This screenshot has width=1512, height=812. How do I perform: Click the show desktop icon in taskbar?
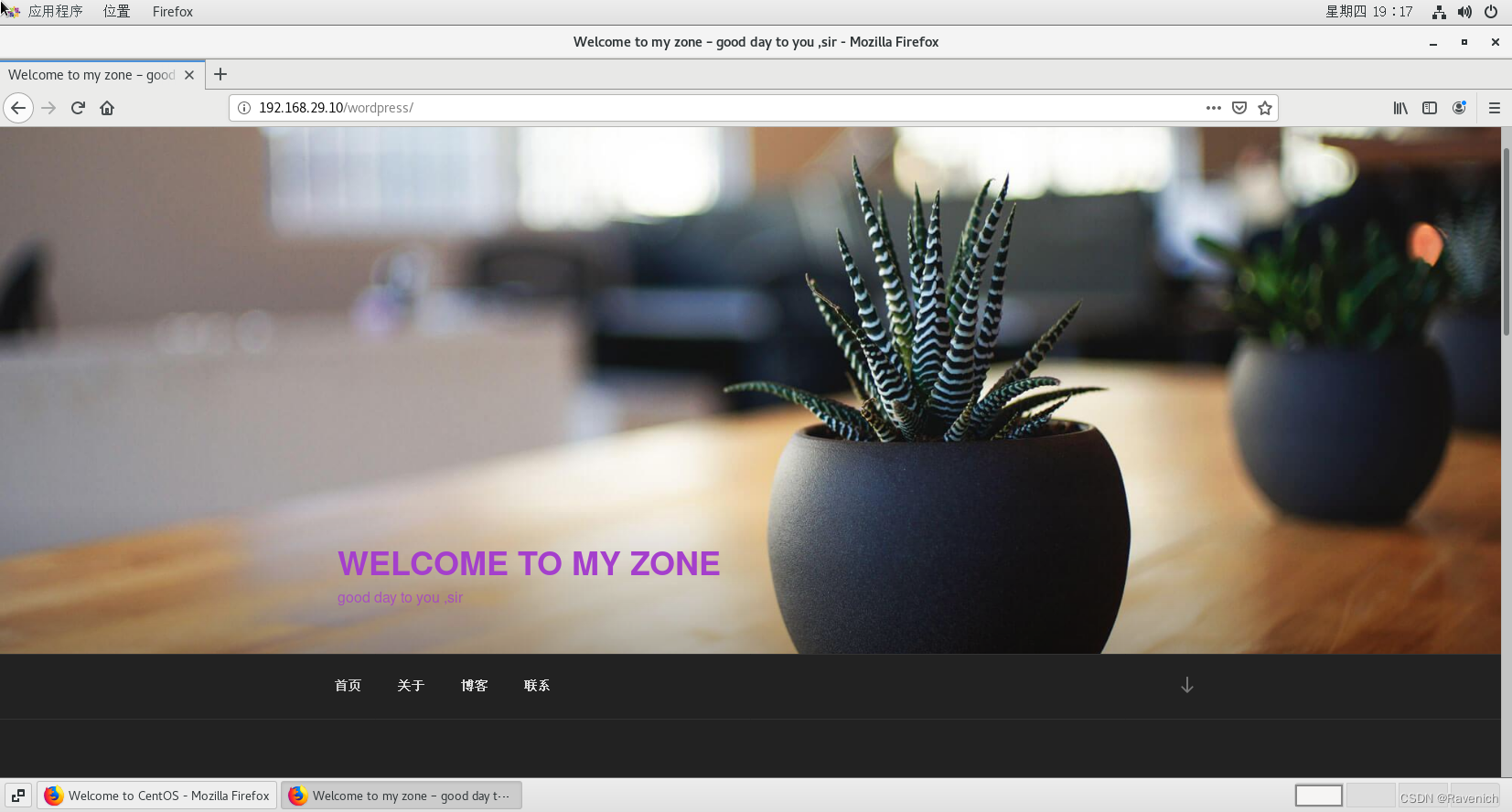pyautogui.click(x=18, y=796)
